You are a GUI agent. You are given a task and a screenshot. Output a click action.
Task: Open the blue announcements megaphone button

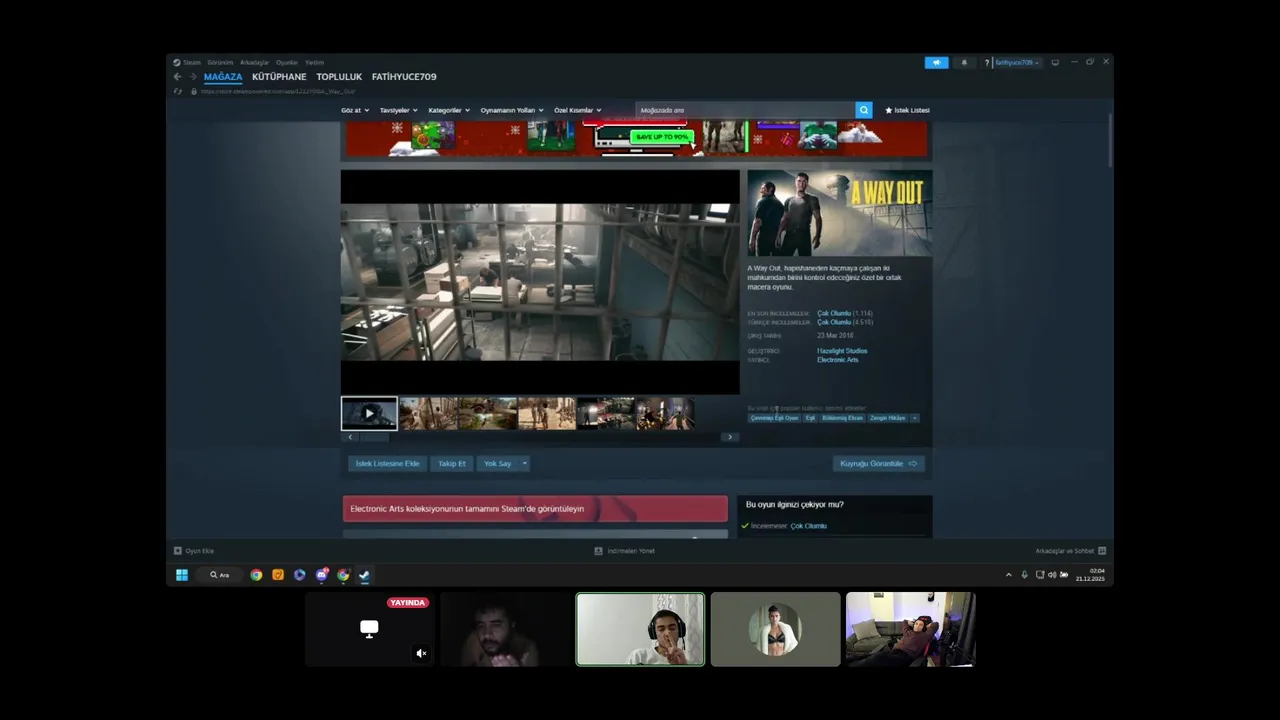pyautogui.click(x=936, y=62)
